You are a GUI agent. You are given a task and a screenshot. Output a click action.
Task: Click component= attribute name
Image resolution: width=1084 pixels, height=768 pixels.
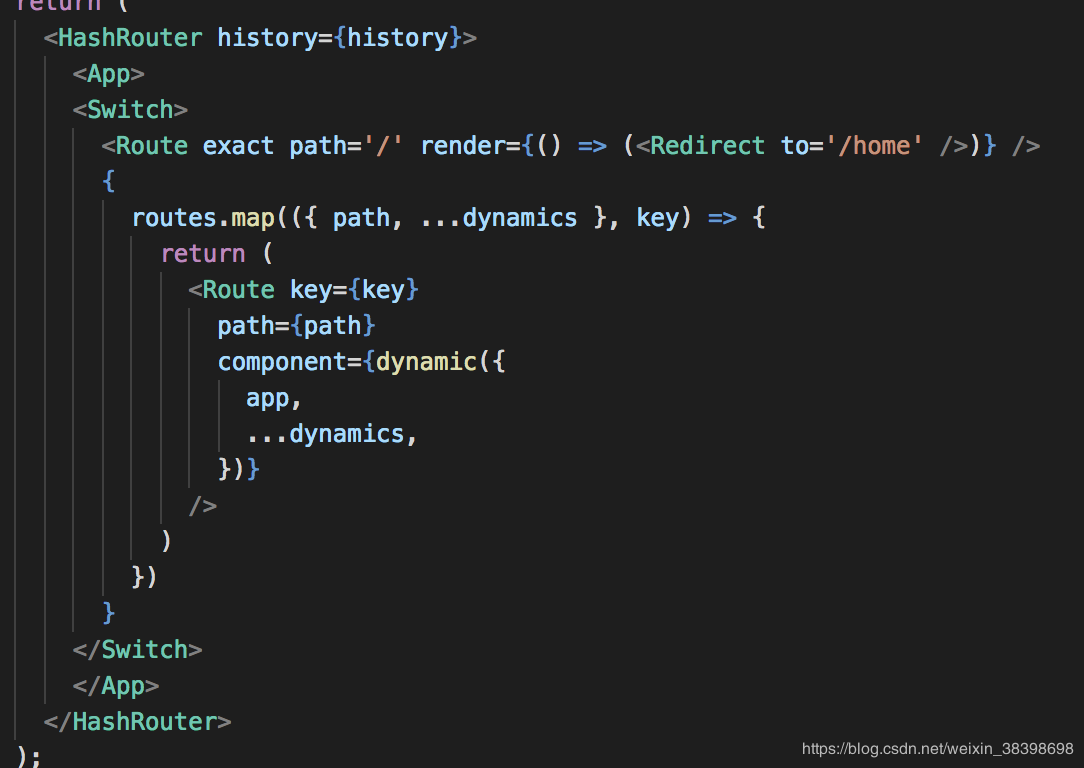[x=289, y=362]
